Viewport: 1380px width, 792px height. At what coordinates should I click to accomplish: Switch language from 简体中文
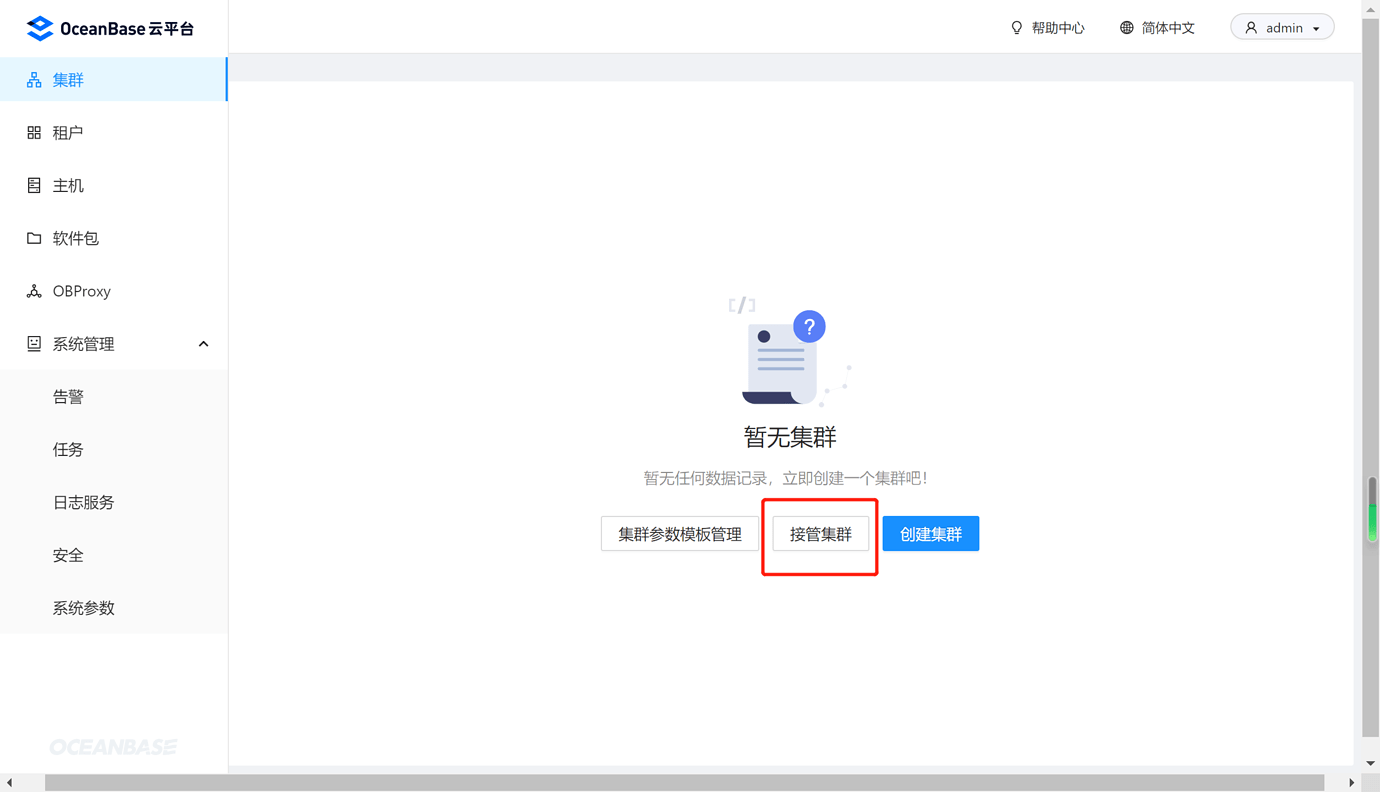1167,27
